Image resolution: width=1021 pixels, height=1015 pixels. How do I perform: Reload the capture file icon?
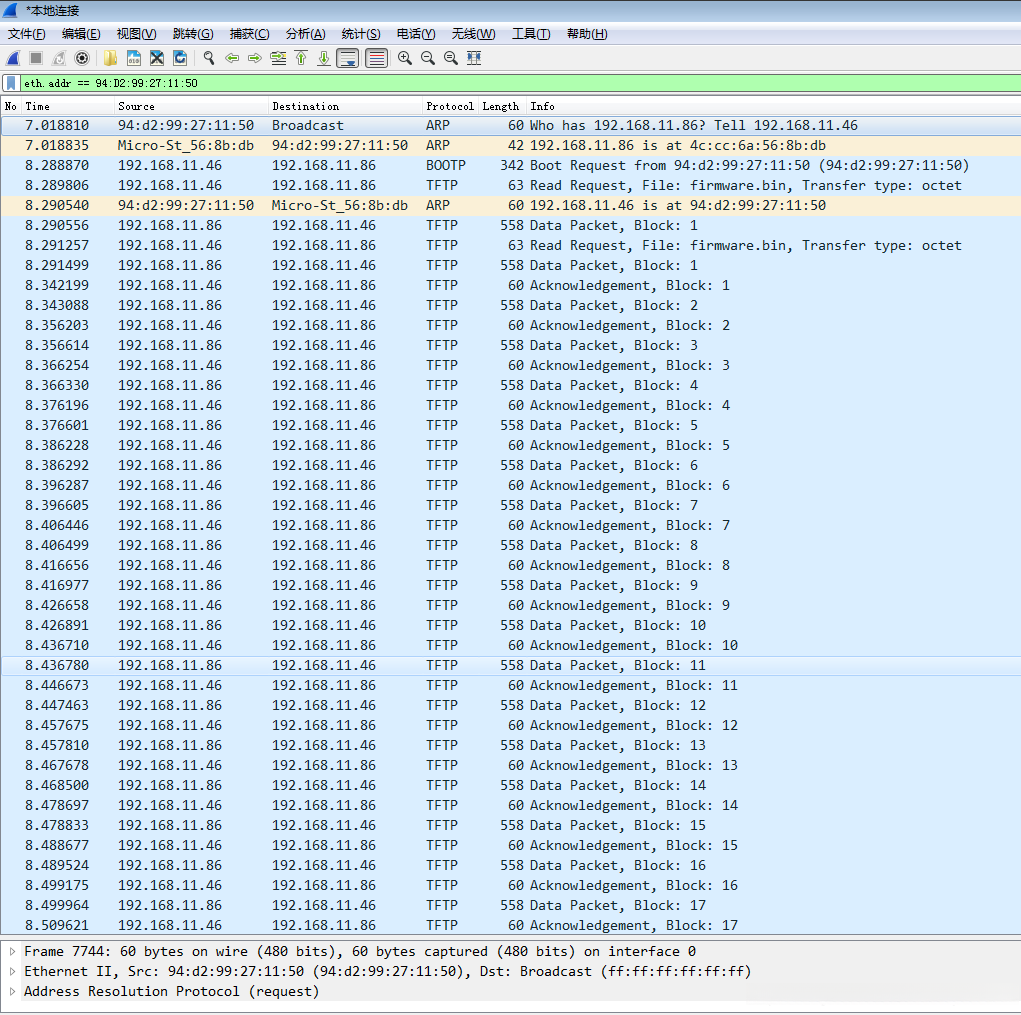[x=180, y=59]
